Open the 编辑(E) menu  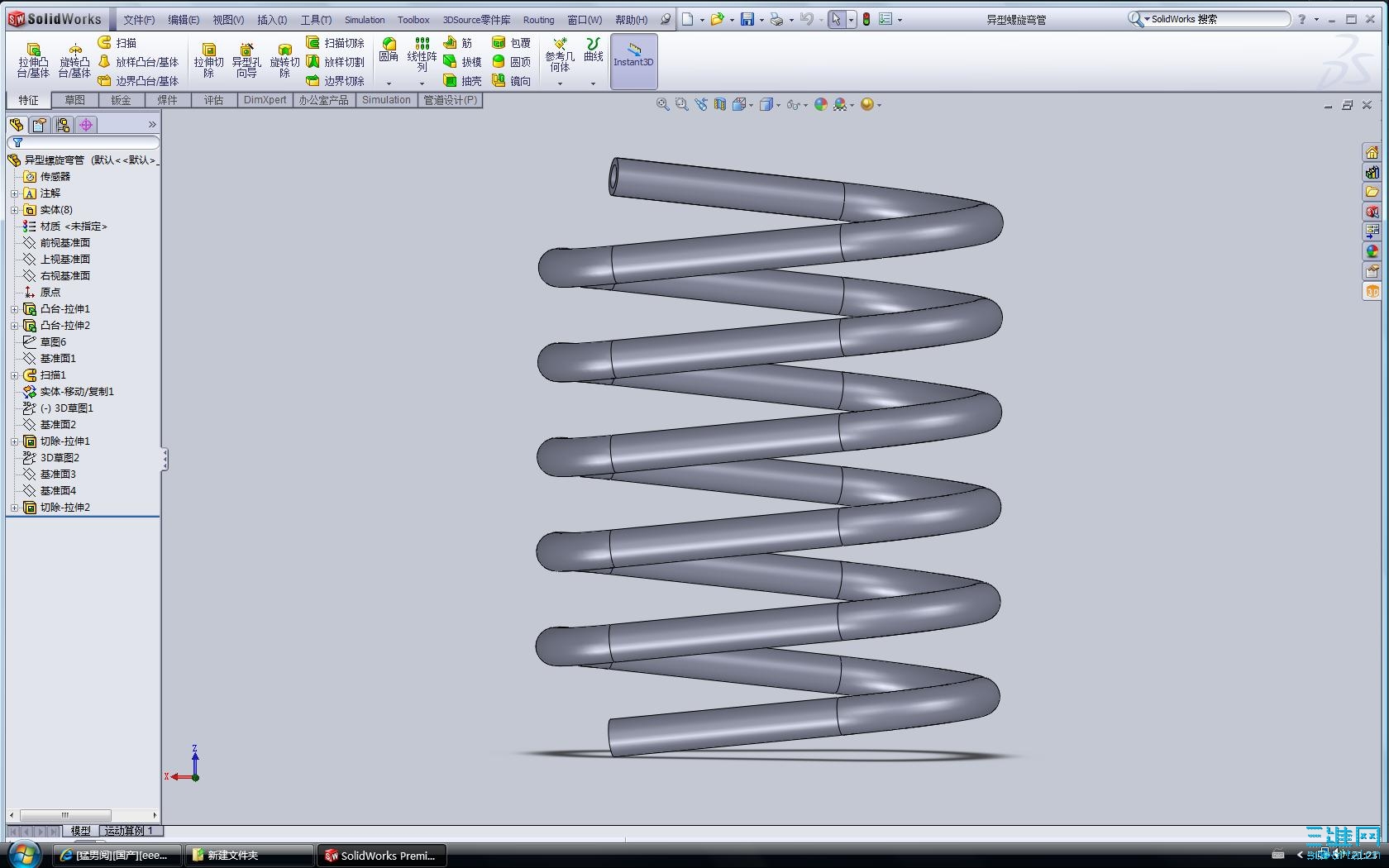(x=184, y=20)
